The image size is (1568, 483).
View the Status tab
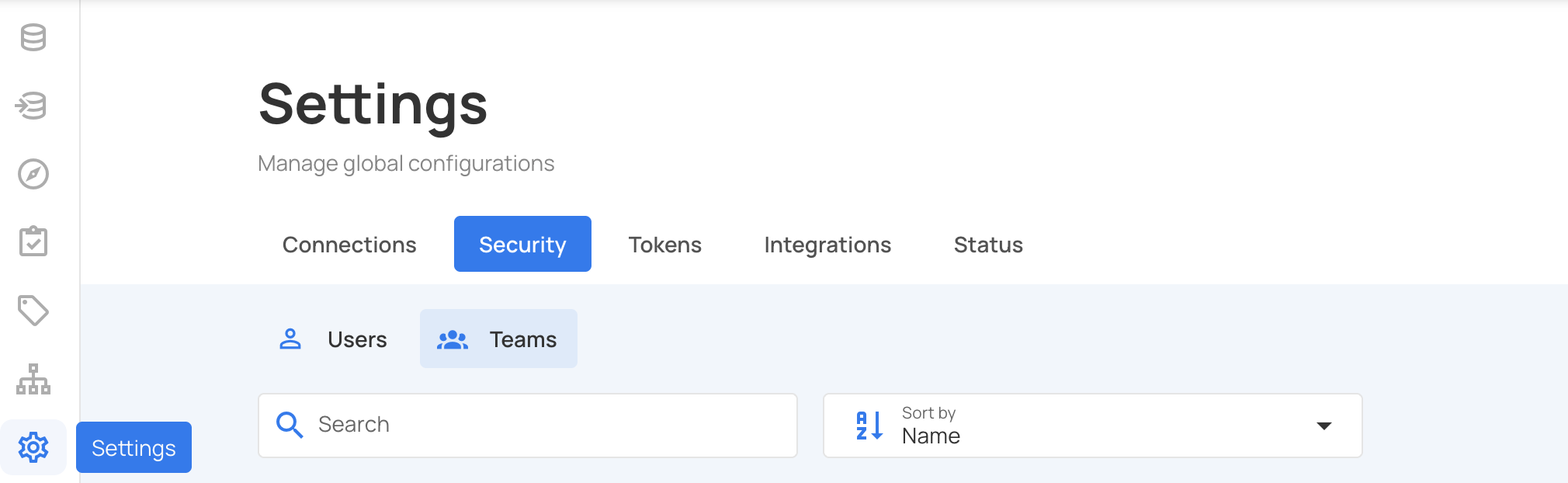pos(988,245)
